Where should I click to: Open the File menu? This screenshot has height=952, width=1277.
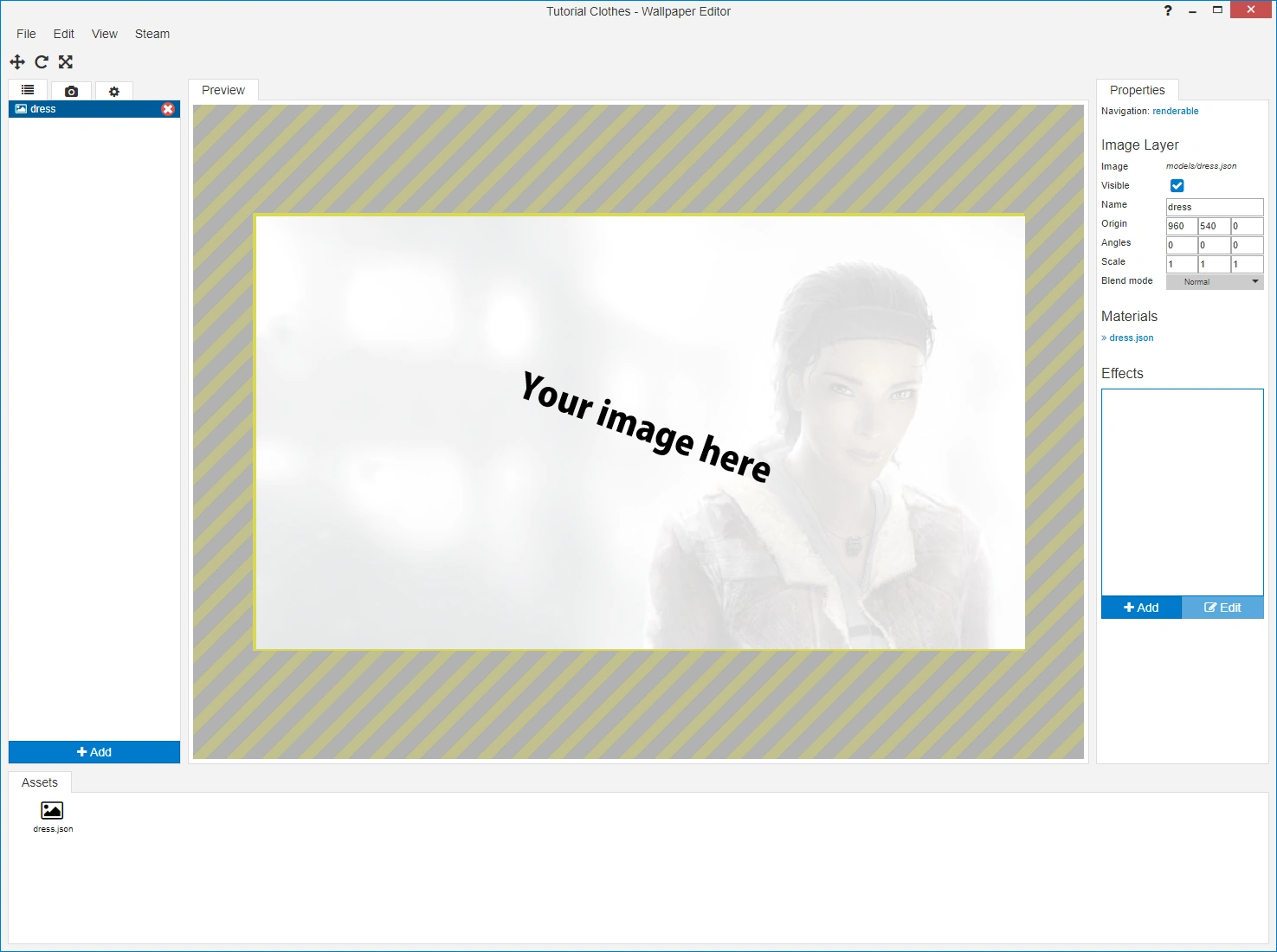pos(26,34)
